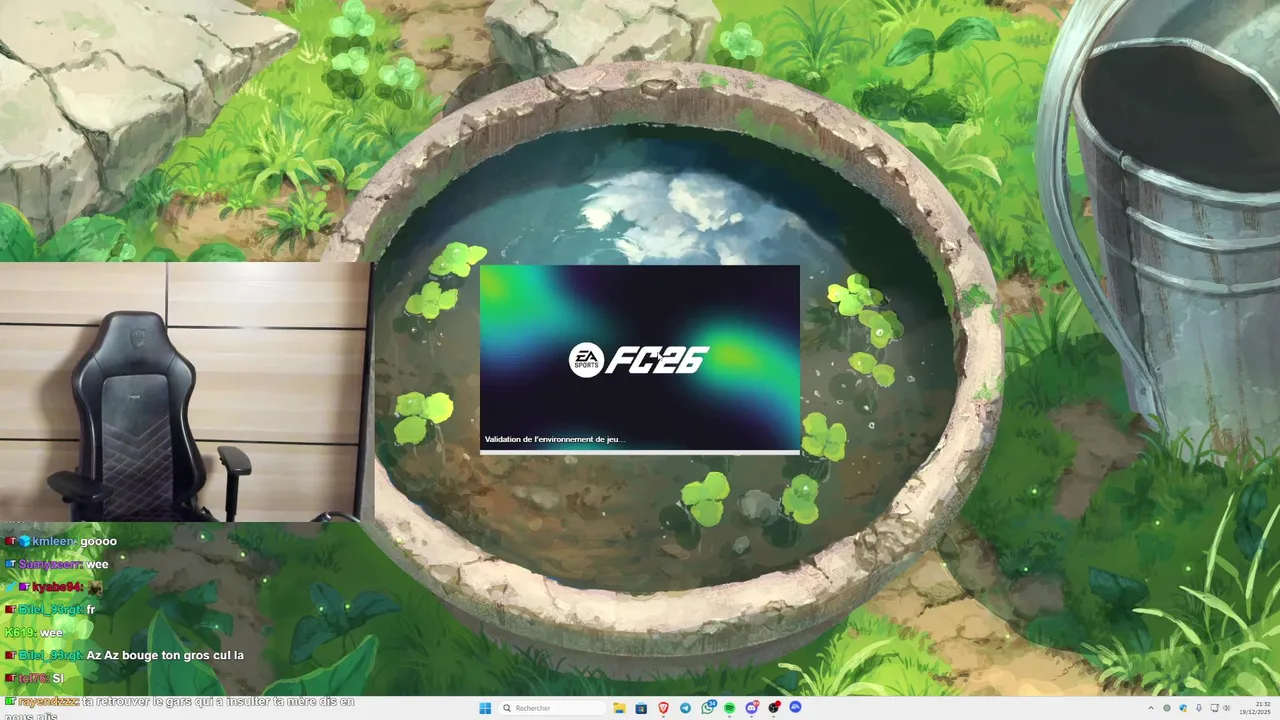The width and height of the screenshot is (1280, 720).
Task: Open Brave browser from the taskbar
Action: point(663,708)
